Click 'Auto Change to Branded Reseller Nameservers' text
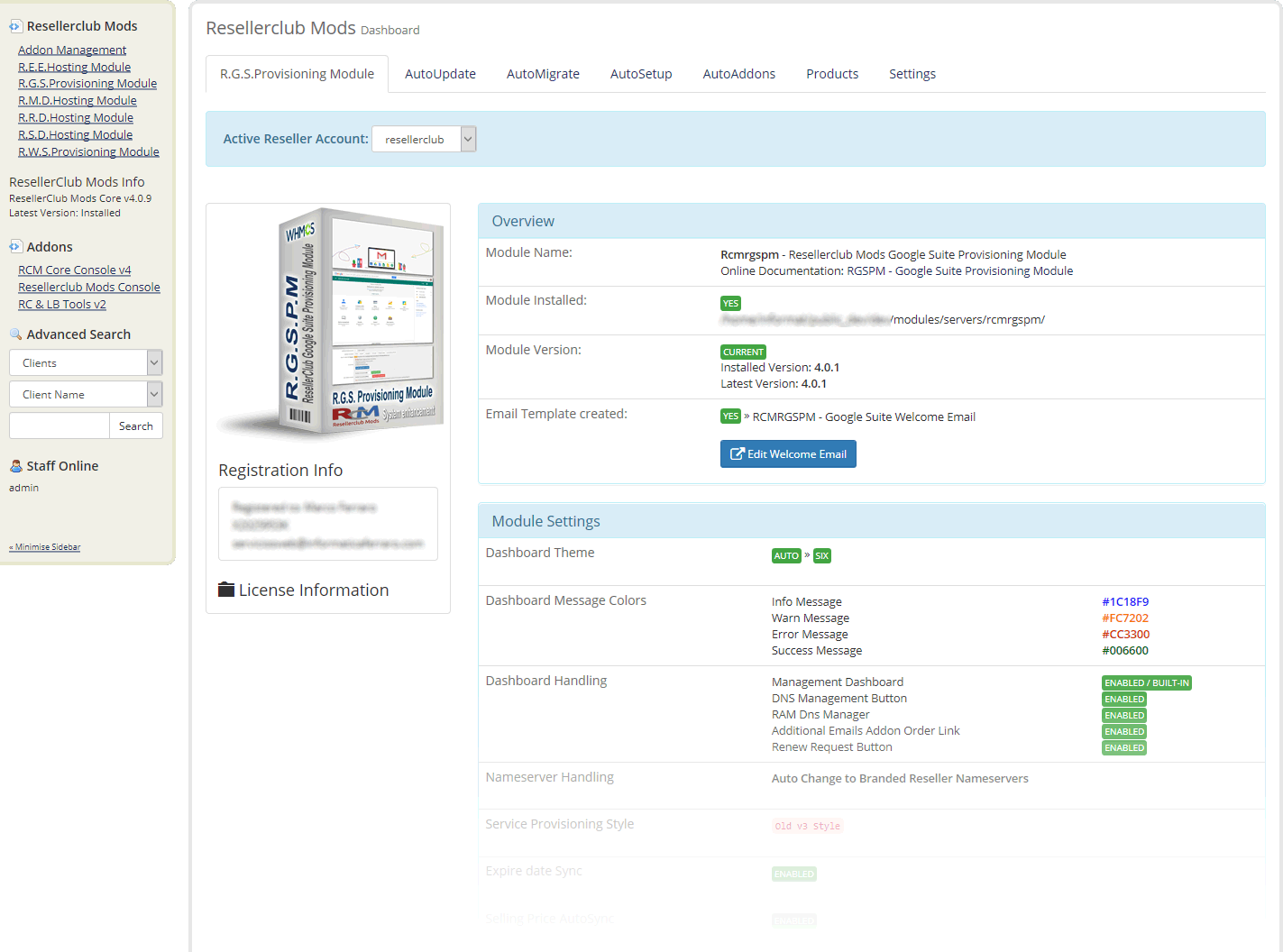Image resolution: width=1283 pixels, height=952 pixels. click(900, 778)
